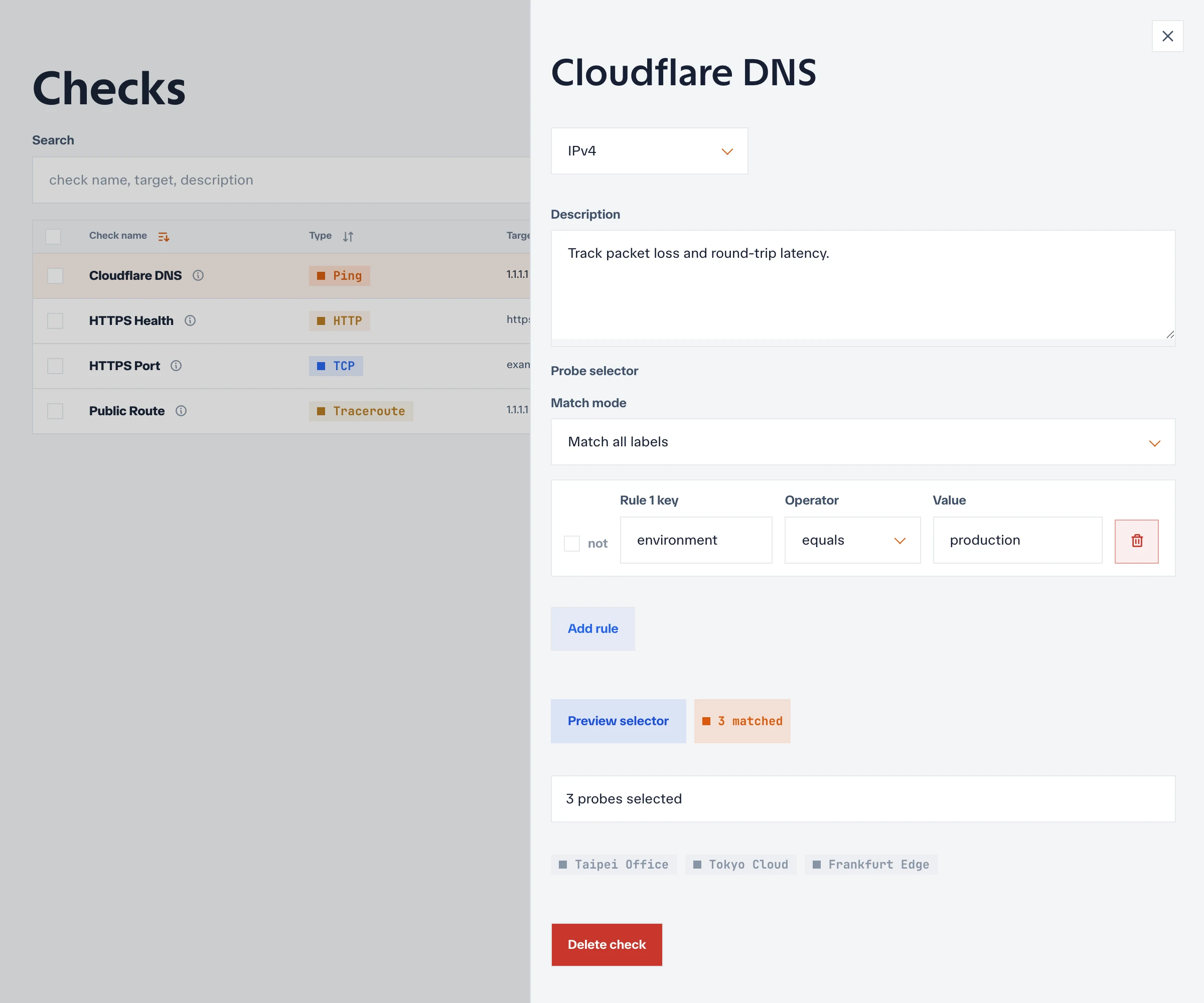Click the Taipei Office probe tag
Screen dimensions: 1204x1003
(x=614, y=864)
